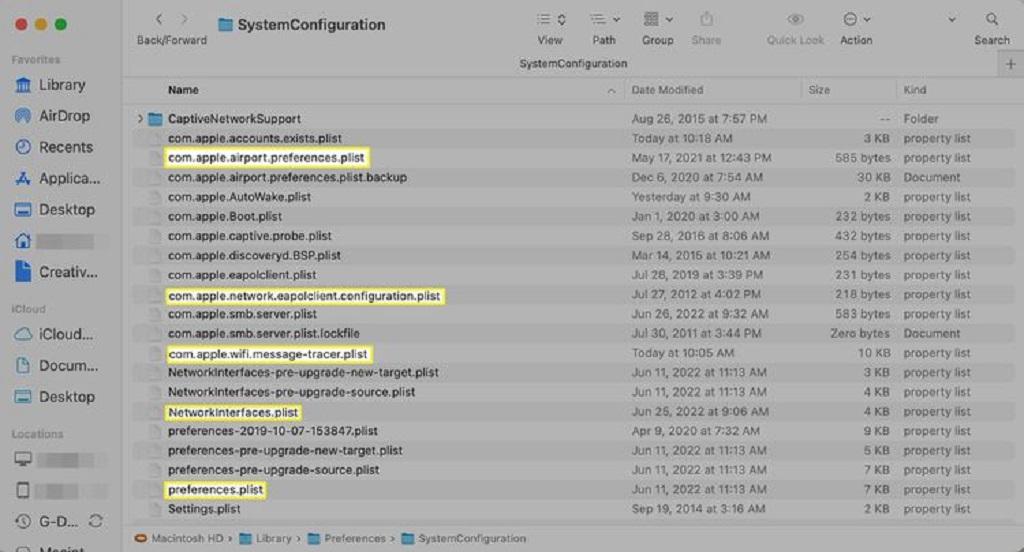The height and width of the screenshot is (552, 1024).
Task: Select NetworkInterfaces-pre-upgrade-new-target.plist
Action: pyautogui.click(x=303, y=372)
